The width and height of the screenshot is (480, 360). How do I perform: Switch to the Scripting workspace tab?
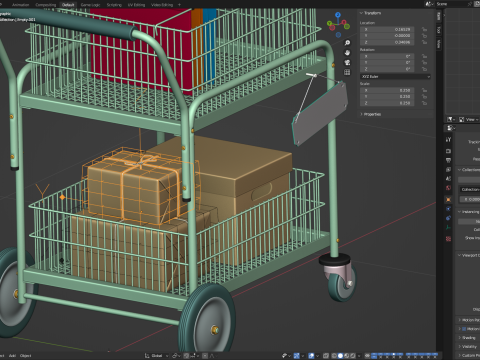[x=114, y=5]
